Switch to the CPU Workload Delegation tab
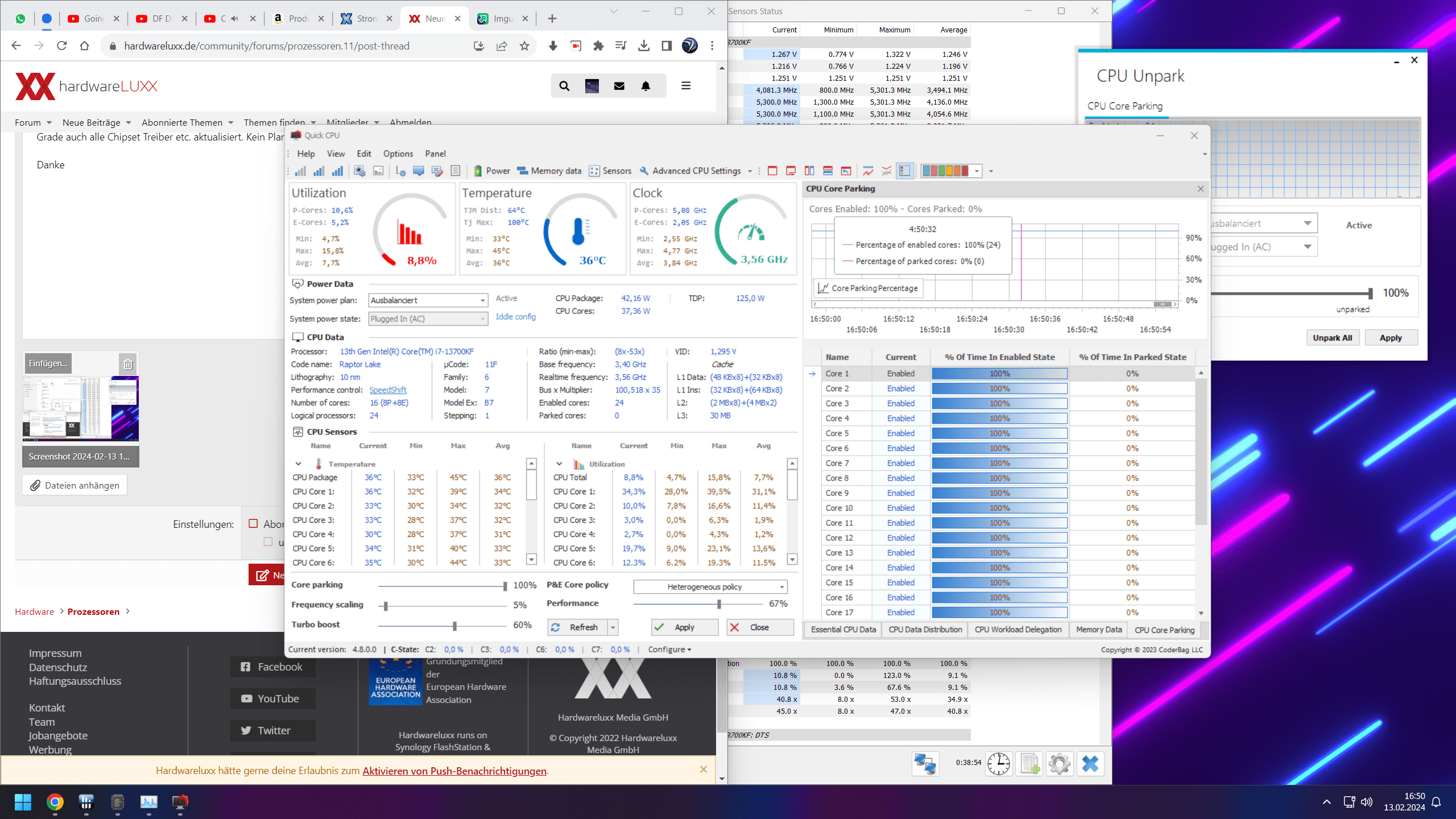Viewport: 1456px width, 819px height. [1018, 630]
